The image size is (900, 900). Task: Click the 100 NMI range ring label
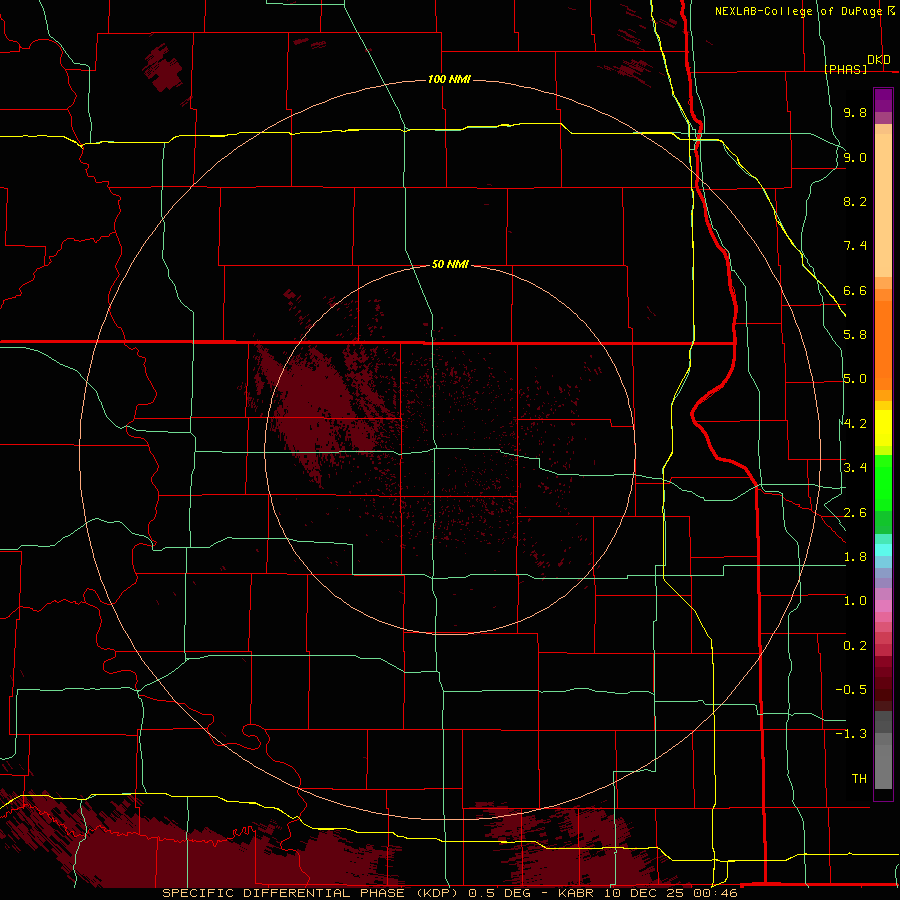(x=449, y=79)
